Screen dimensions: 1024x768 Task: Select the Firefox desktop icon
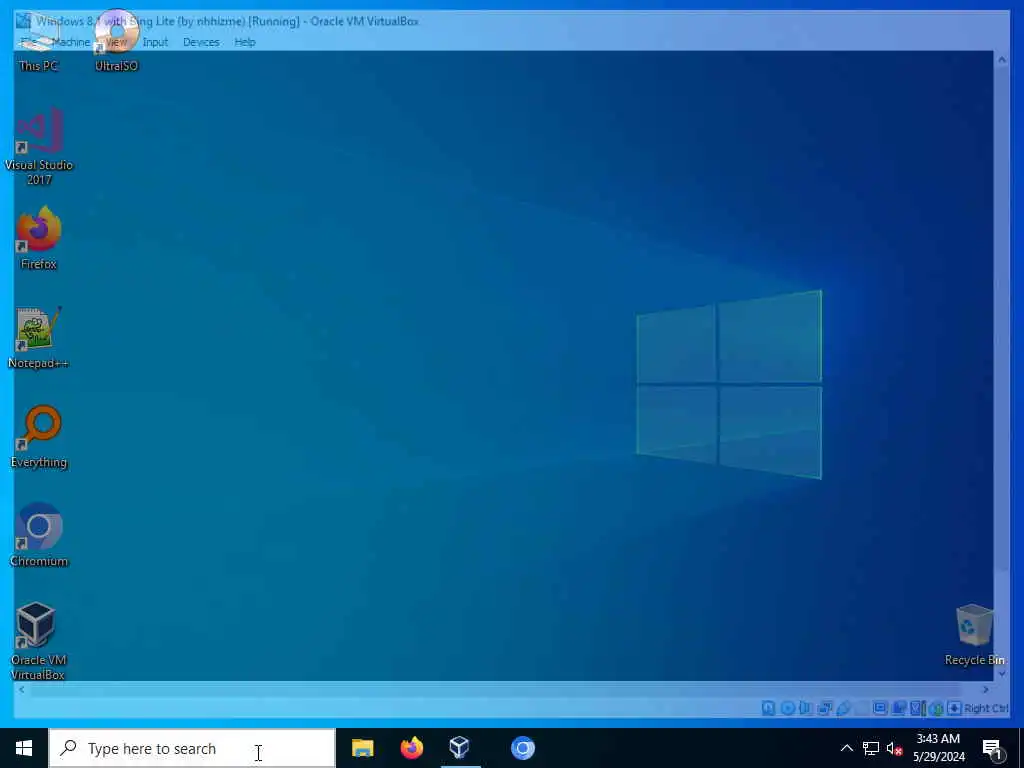point(39,238)
